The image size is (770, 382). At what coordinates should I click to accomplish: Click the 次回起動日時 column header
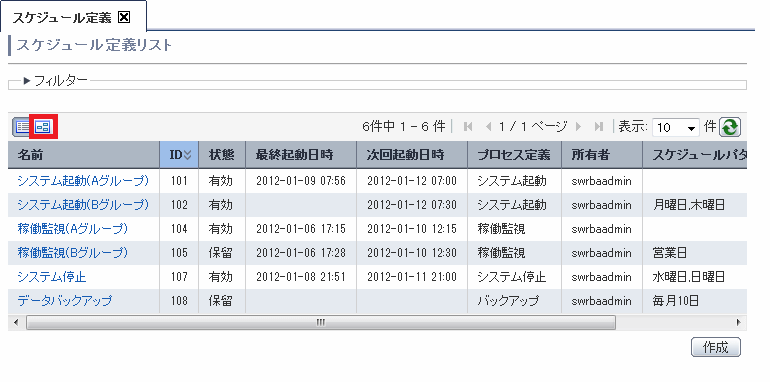tap(412, 155)
